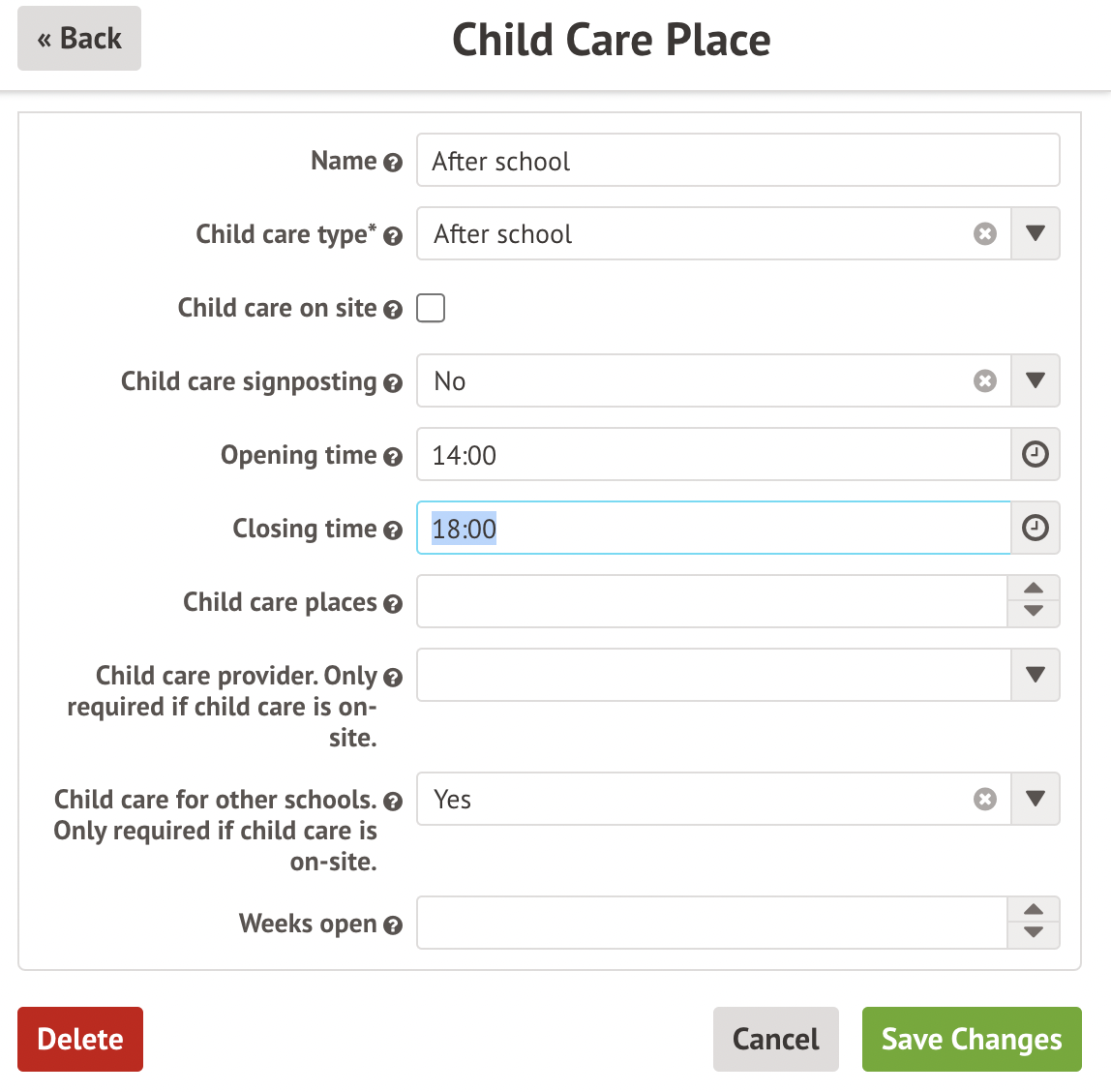Click the help icon next to Name
Image resolution: width=1111 pixels, height=1092 pixels.
(x=393, y=163)
